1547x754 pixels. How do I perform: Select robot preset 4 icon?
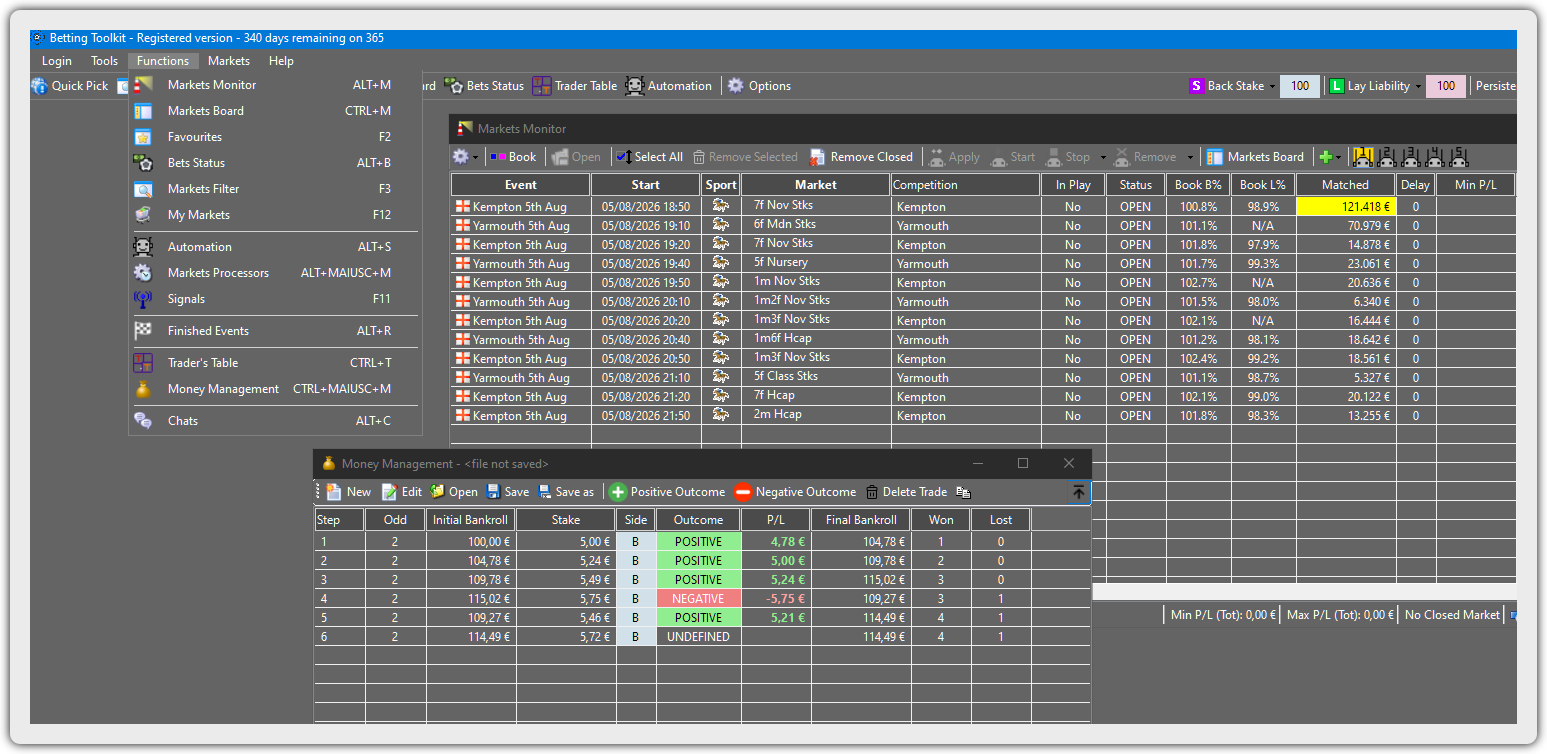(1434, 157)
